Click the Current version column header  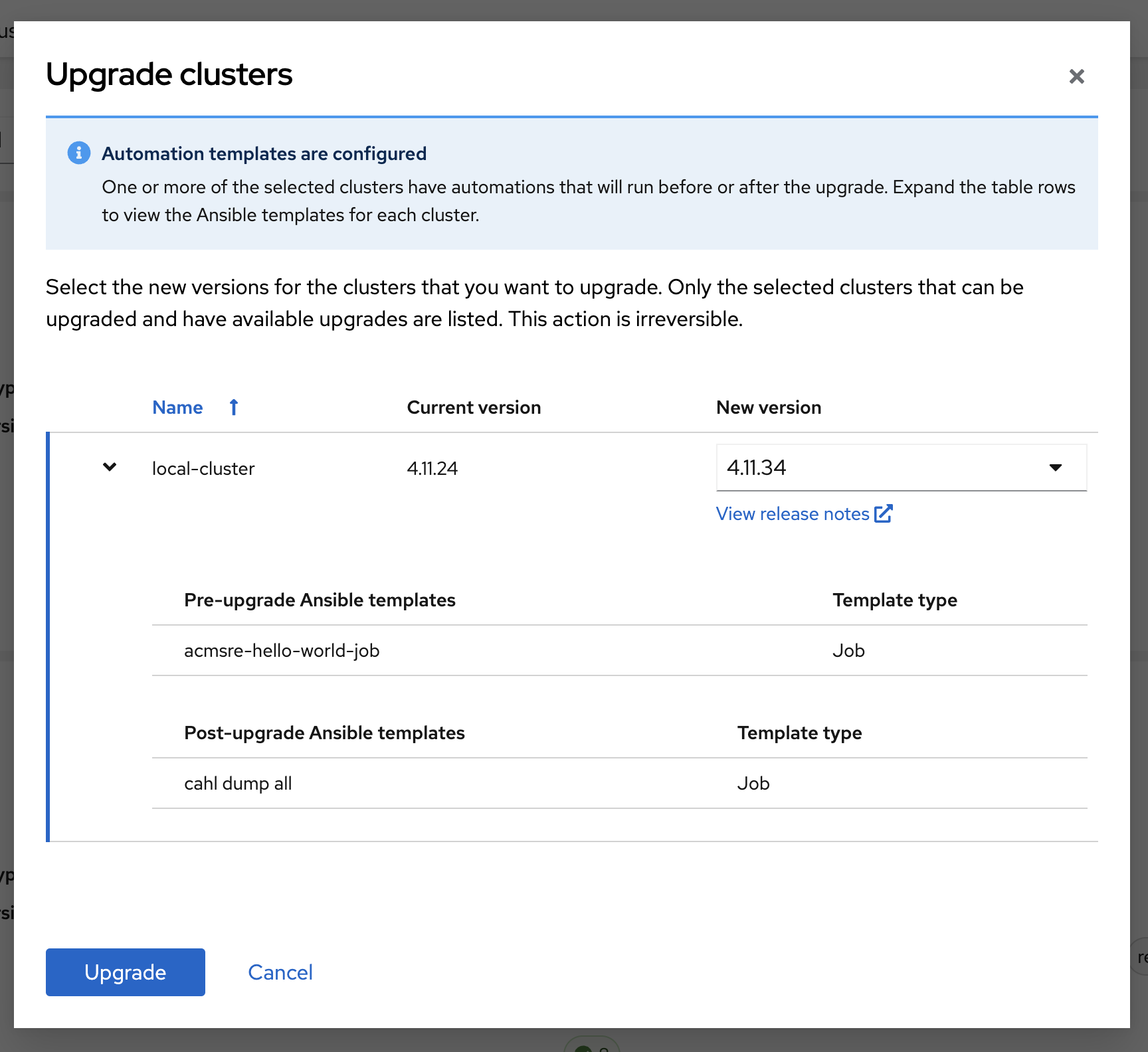(x=474, y=407)
